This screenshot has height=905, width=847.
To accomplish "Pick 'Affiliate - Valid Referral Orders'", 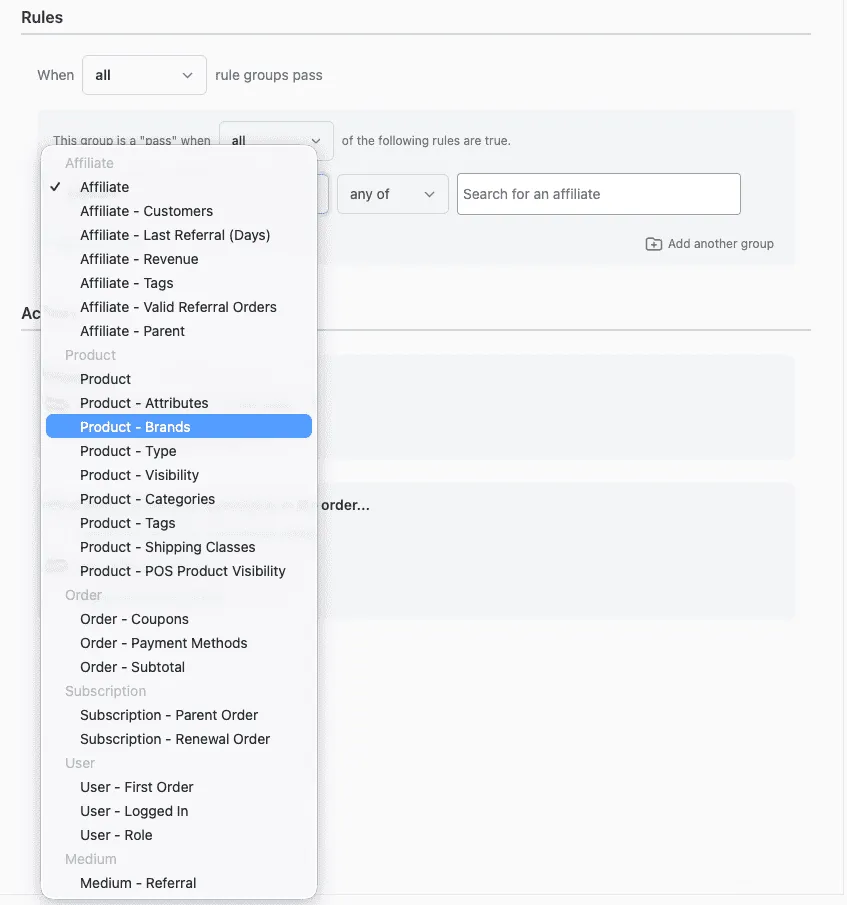I will pos(179,307).
